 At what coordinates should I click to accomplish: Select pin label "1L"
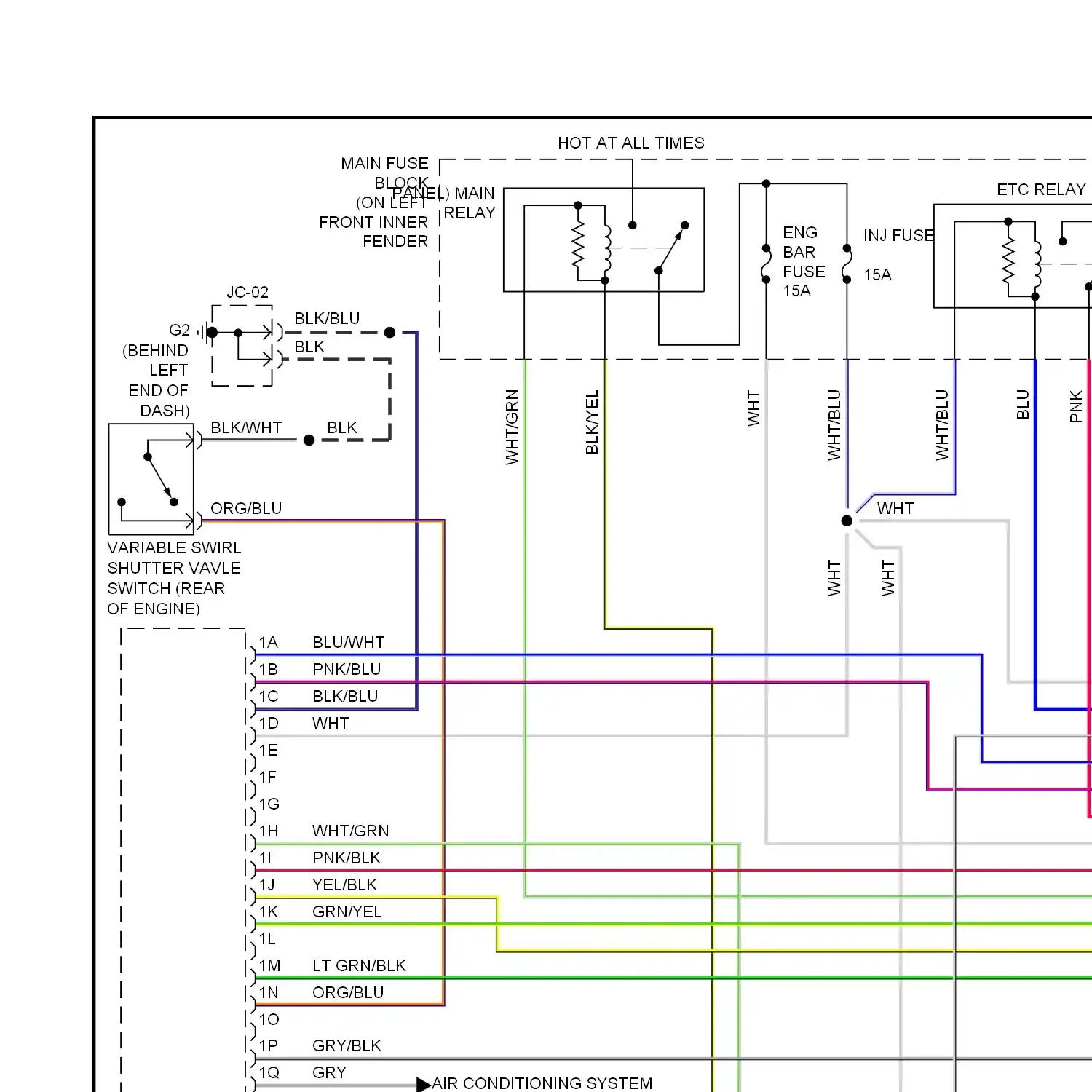[x=267, y=938]
